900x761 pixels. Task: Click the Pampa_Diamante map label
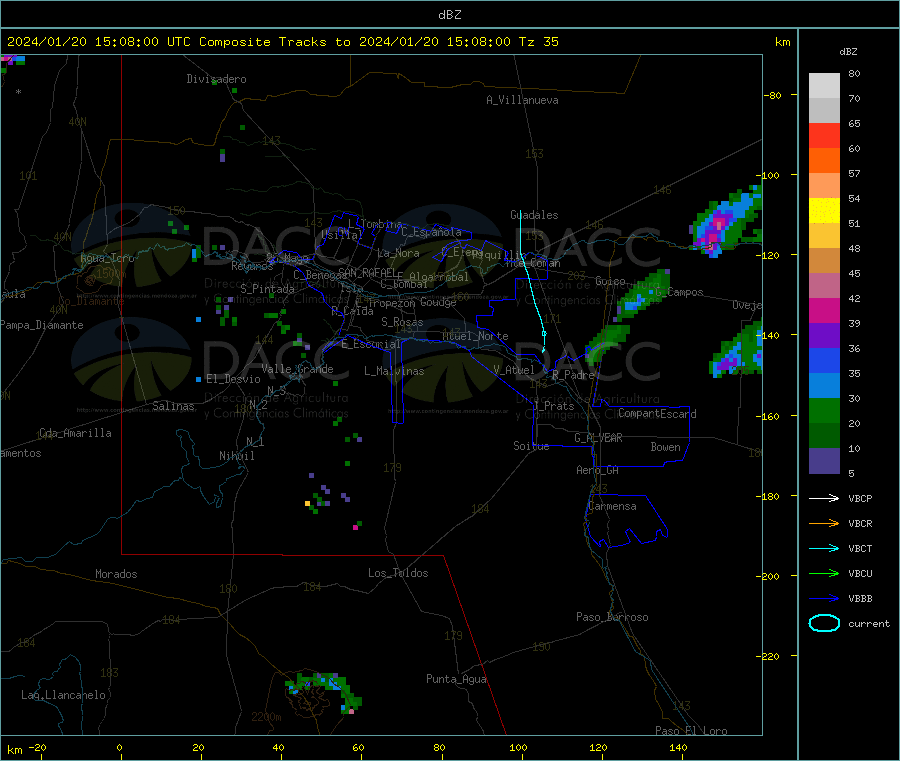[x=42, y=325]
